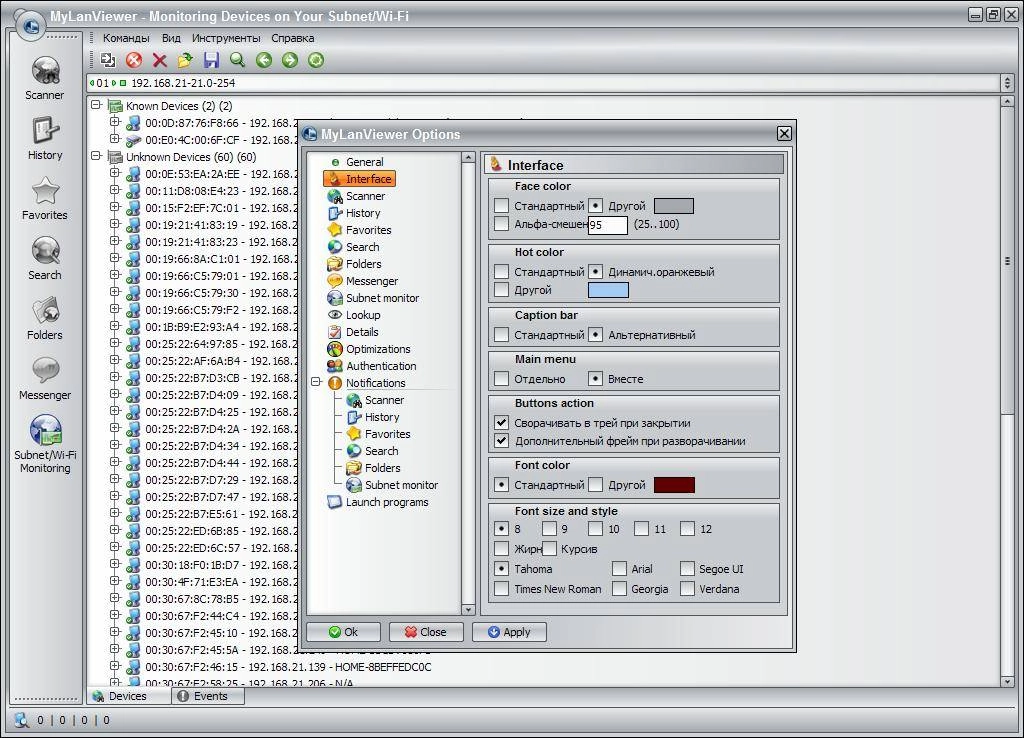Screen dimensions: 1024x738
Task: Click the alpha blending value field
Action: 607,225
